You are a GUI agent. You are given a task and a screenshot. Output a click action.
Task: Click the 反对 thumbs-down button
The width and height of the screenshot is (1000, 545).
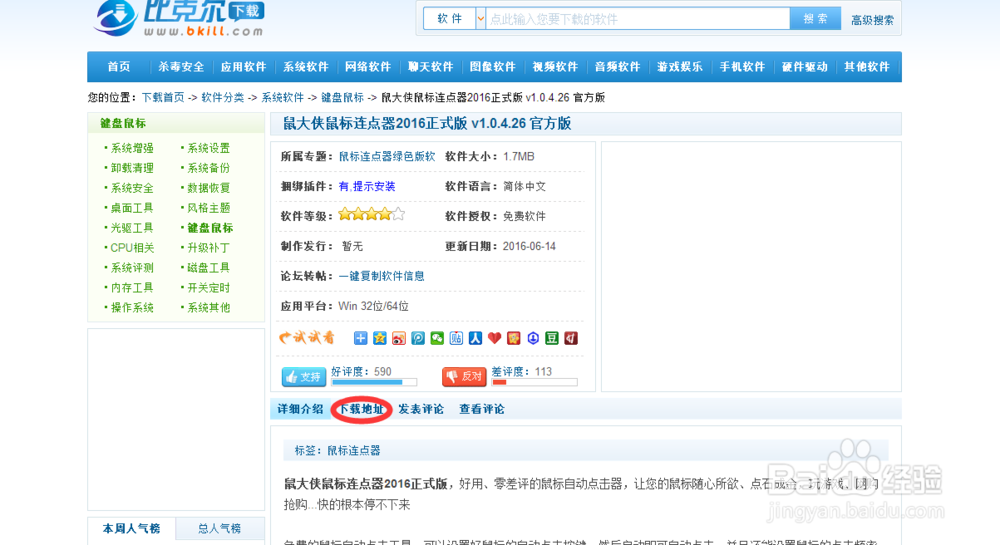click(464, 377)
